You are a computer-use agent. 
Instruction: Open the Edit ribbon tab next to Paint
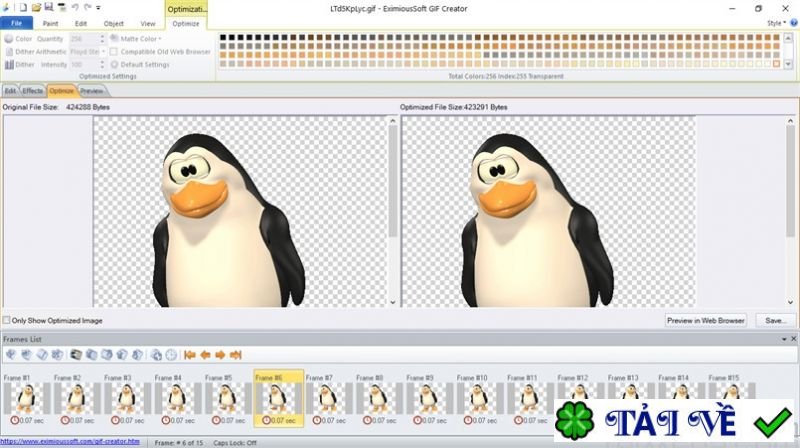[81, 23]
